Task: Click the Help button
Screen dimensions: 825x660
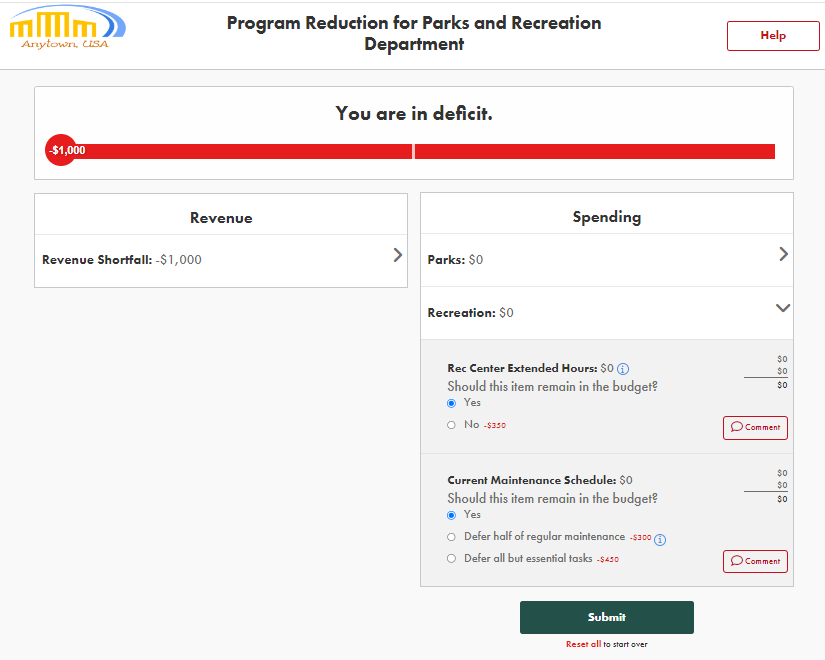Action: (x=773, y=36)
